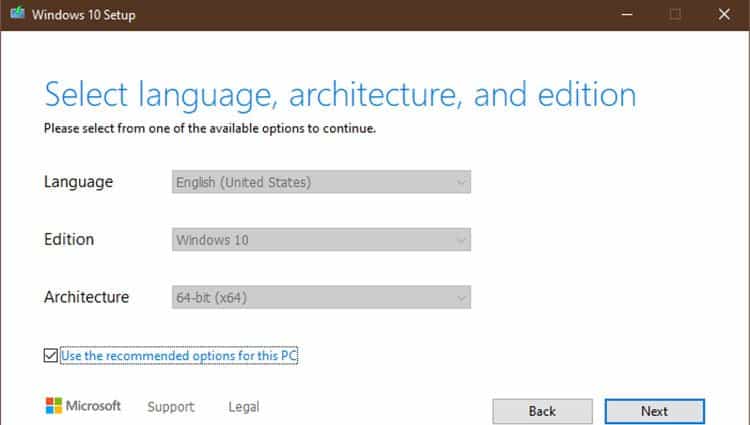The image size is (750, 425).
Task: Open the Support link
Action: pyautogui.click(x=171, y=407)
